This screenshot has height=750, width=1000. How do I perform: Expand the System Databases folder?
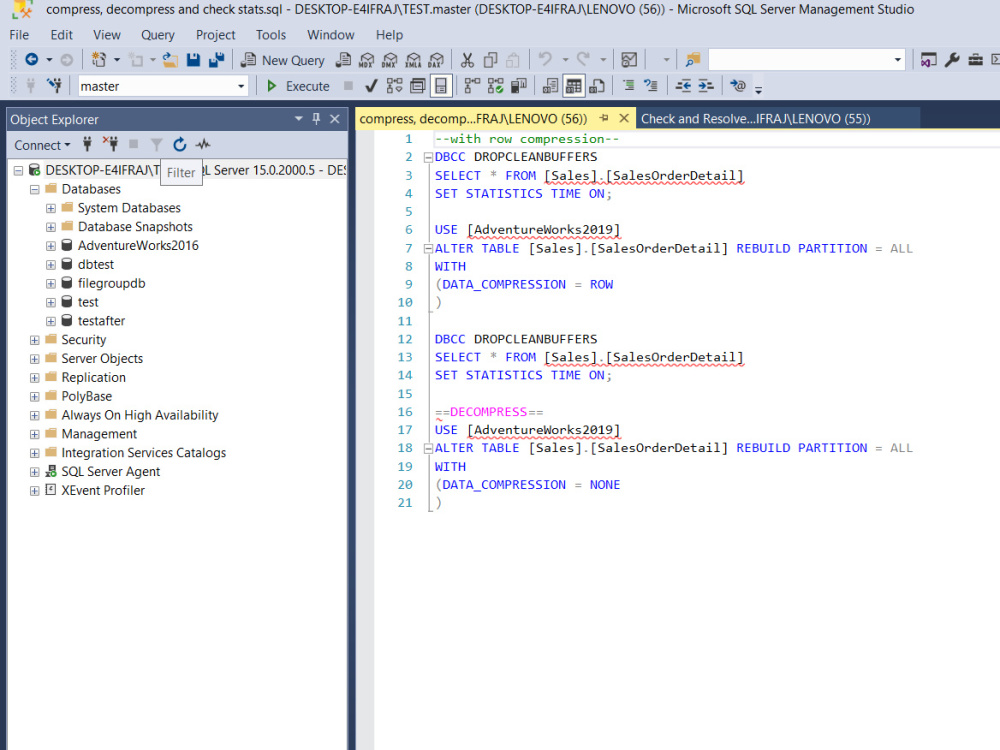[51, 208]
